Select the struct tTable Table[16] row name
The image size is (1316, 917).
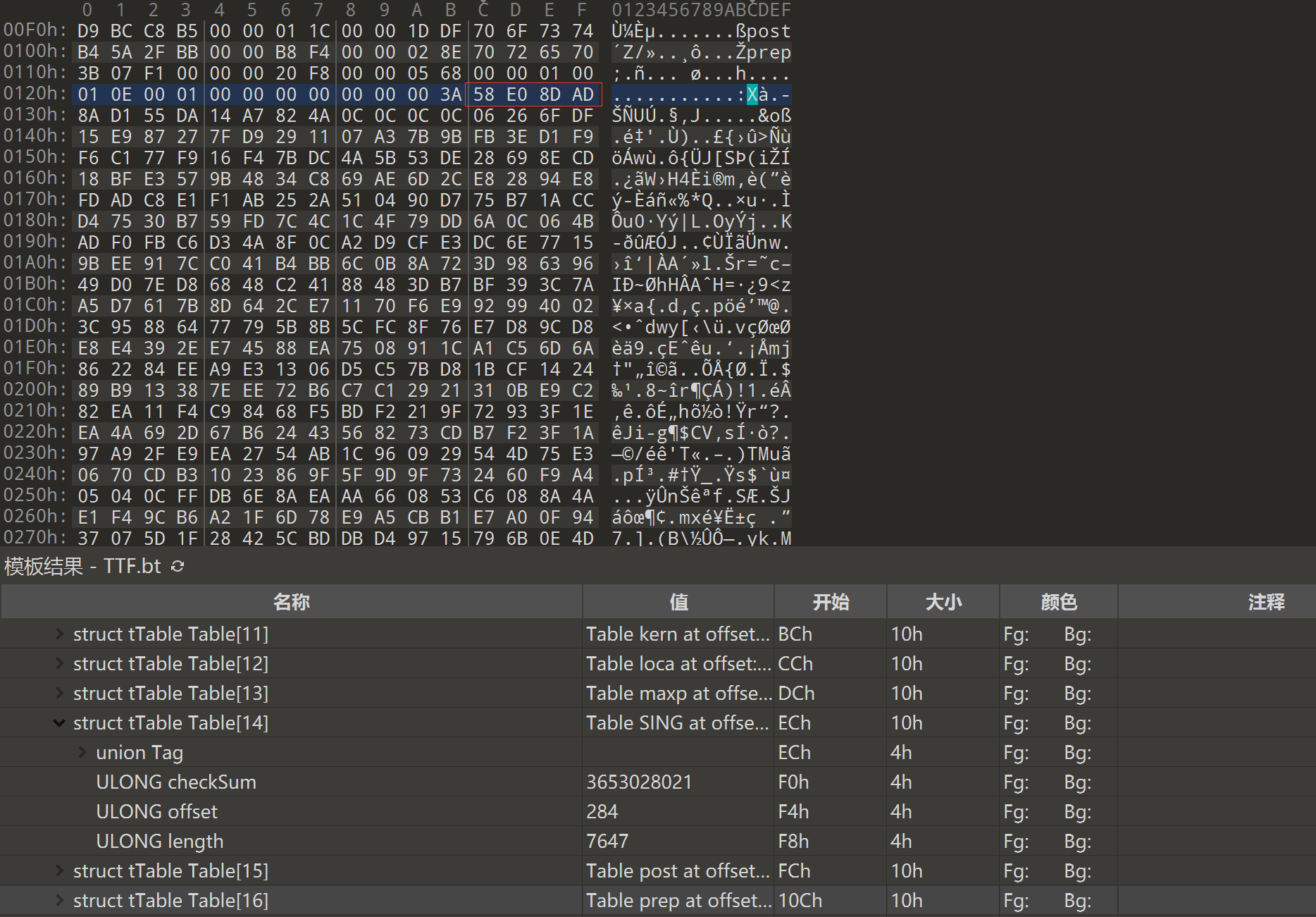[170, 900]
